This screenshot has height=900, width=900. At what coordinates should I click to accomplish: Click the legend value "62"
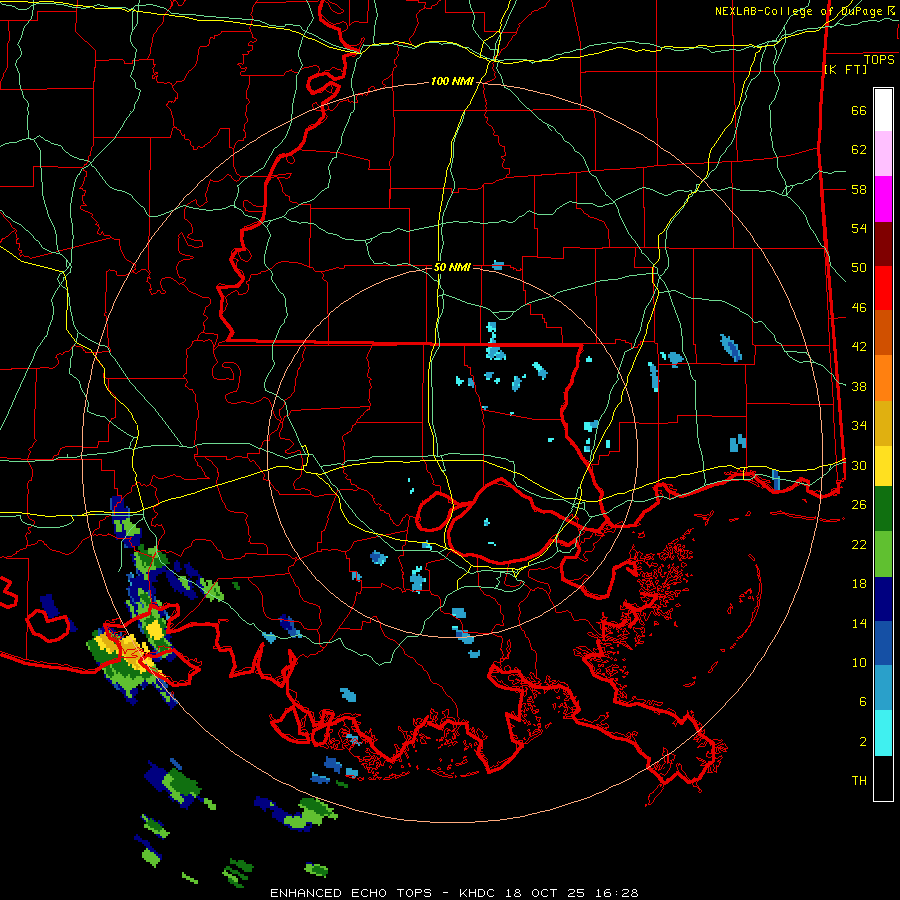(x=859, y=150)
